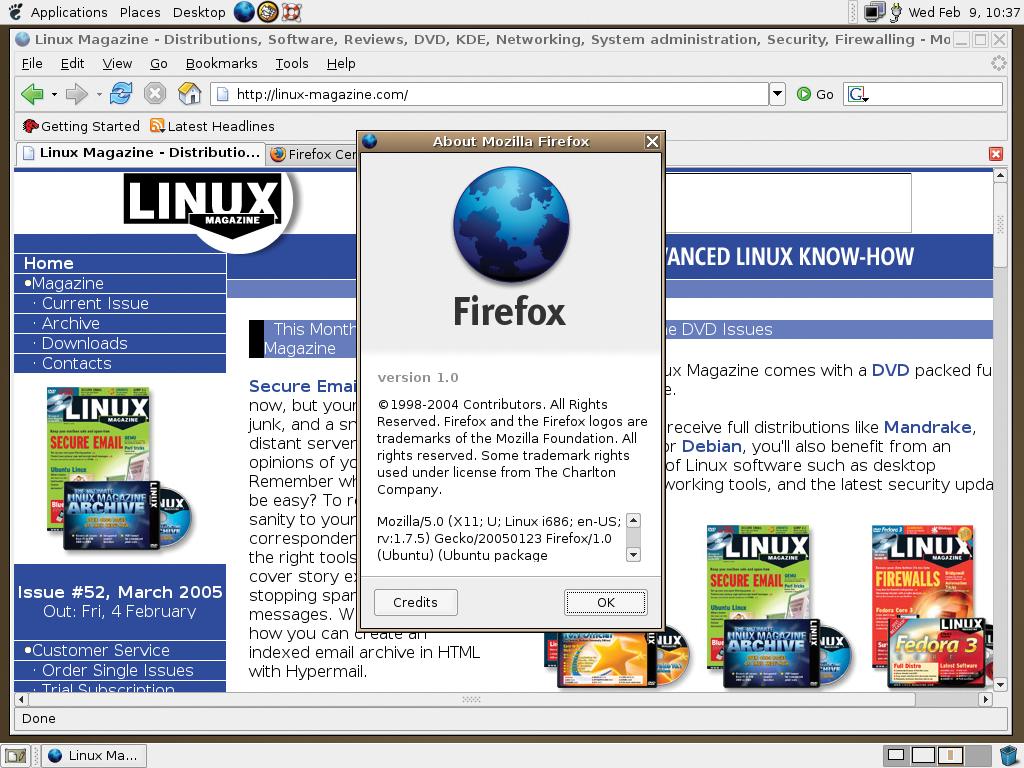Click the address bar with linux-magazine.com URL
This screenshot has height=768, width=1024.
tap(489, 94)
